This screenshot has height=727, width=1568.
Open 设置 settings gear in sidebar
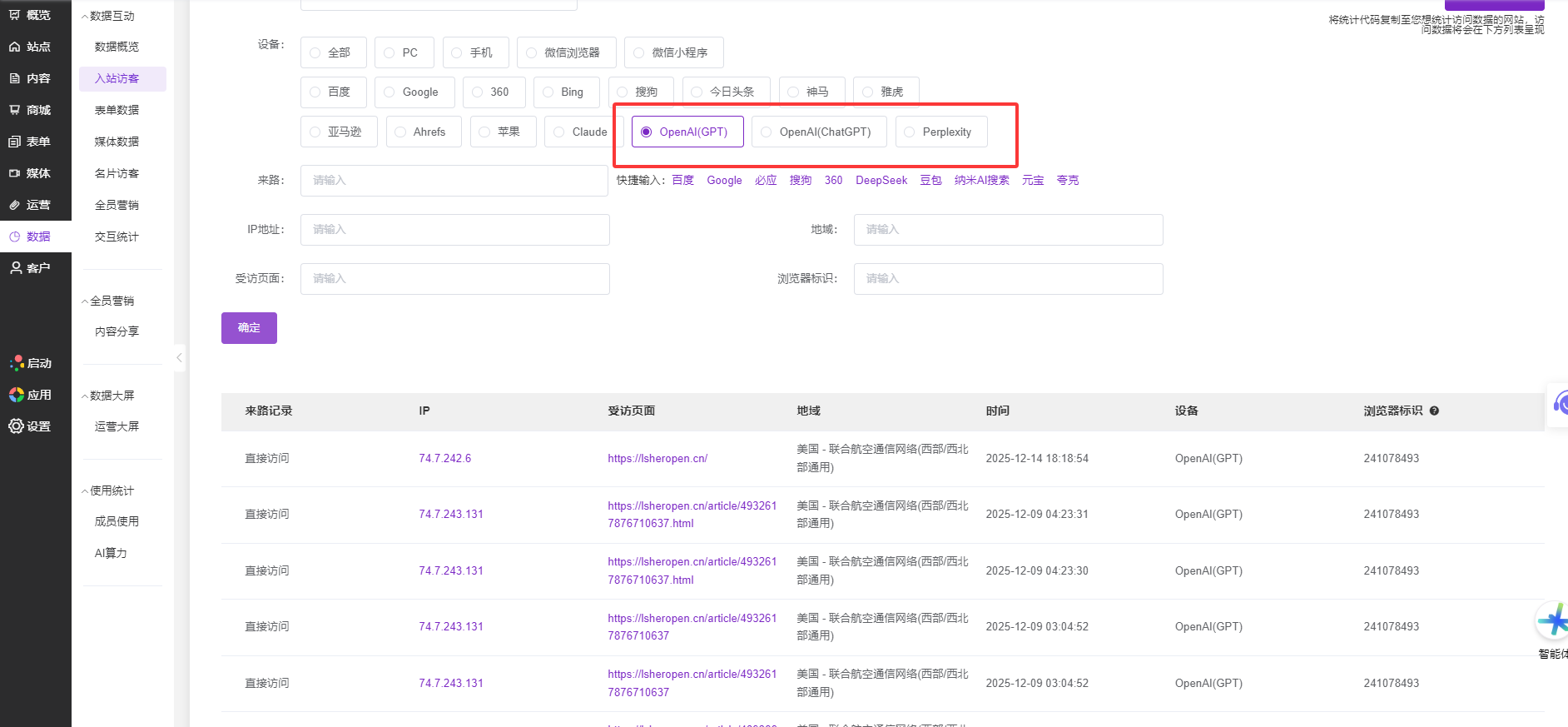click(x=16, y=426)
